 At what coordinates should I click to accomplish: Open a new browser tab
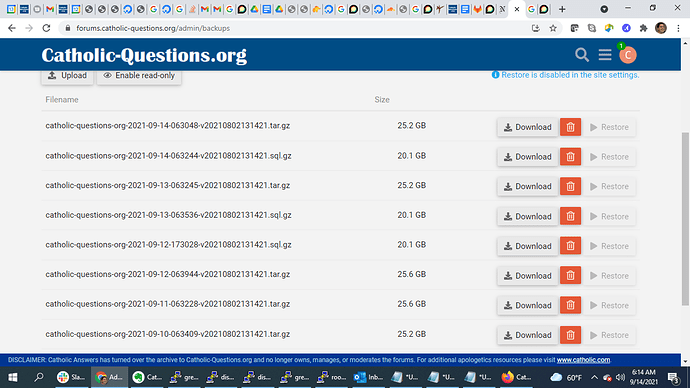[x=562, y=9]
